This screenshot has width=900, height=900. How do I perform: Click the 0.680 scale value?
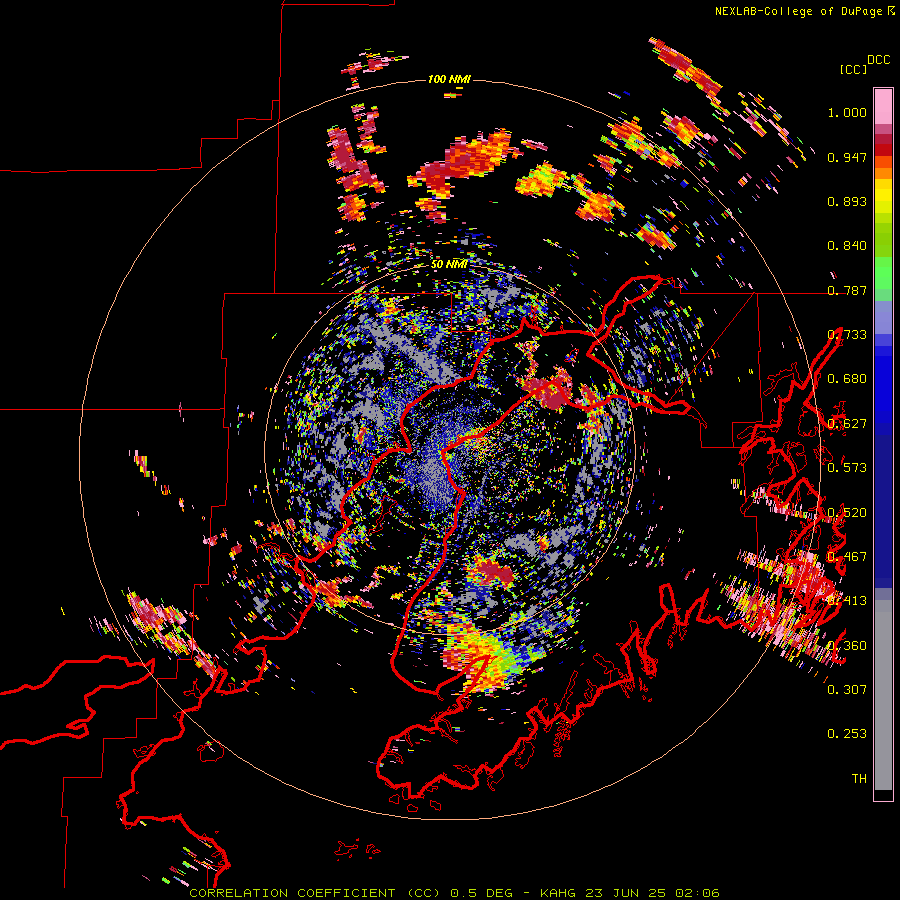[x=847, y=379]
